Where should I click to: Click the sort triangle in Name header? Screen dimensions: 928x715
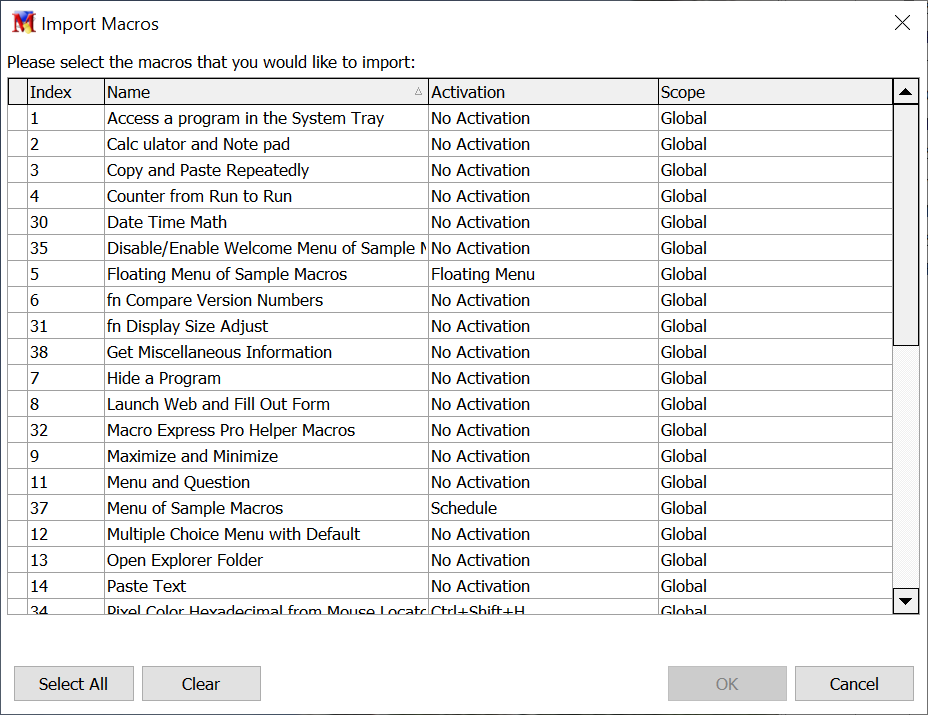coord(418,92)
